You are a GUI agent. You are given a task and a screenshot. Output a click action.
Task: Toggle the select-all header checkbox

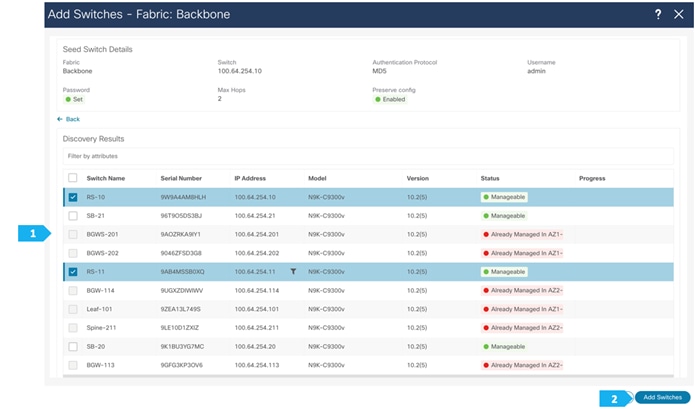73,178
